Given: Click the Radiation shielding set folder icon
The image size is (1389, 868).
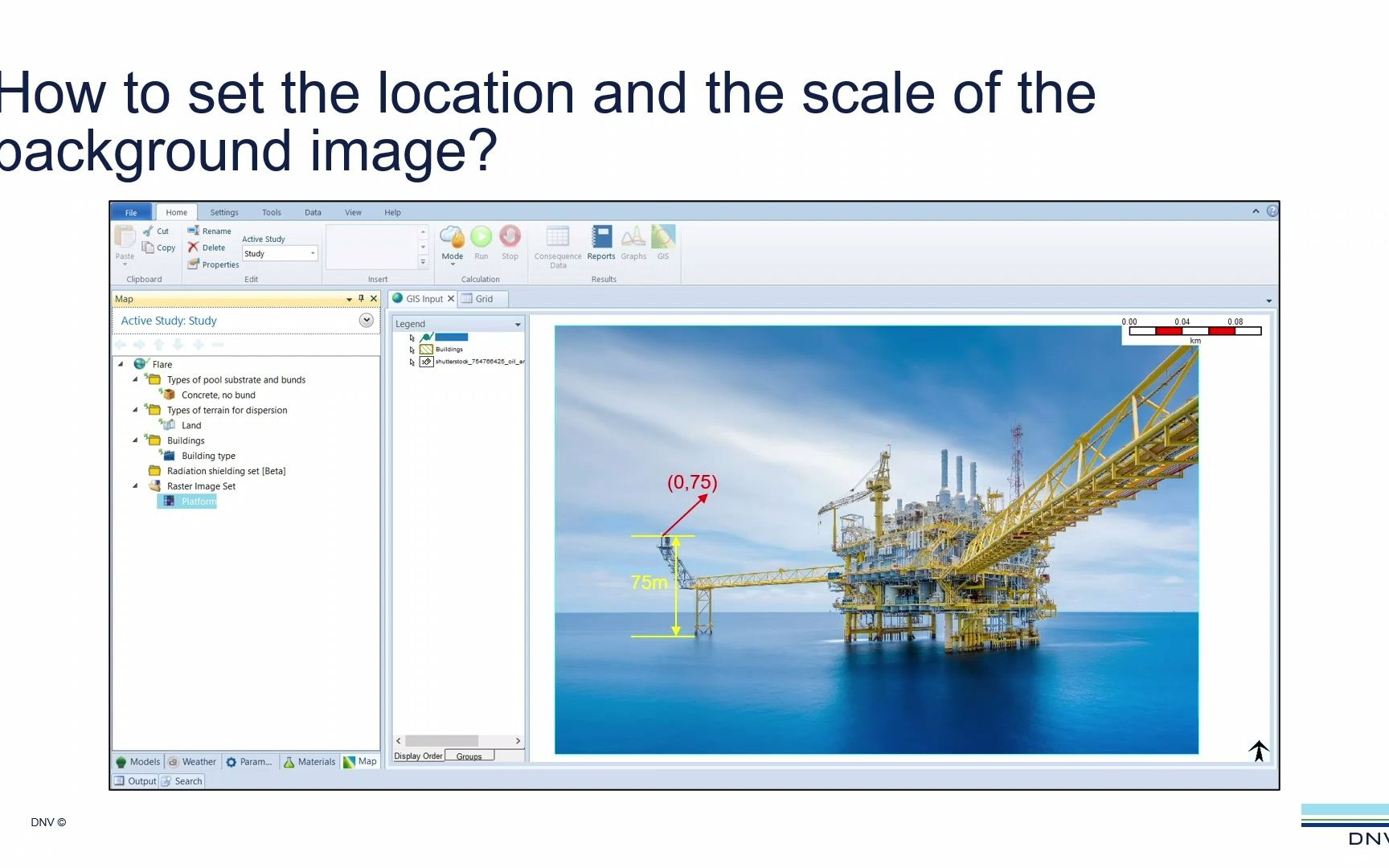Looking at the screenshot, I should click(154, 471).
